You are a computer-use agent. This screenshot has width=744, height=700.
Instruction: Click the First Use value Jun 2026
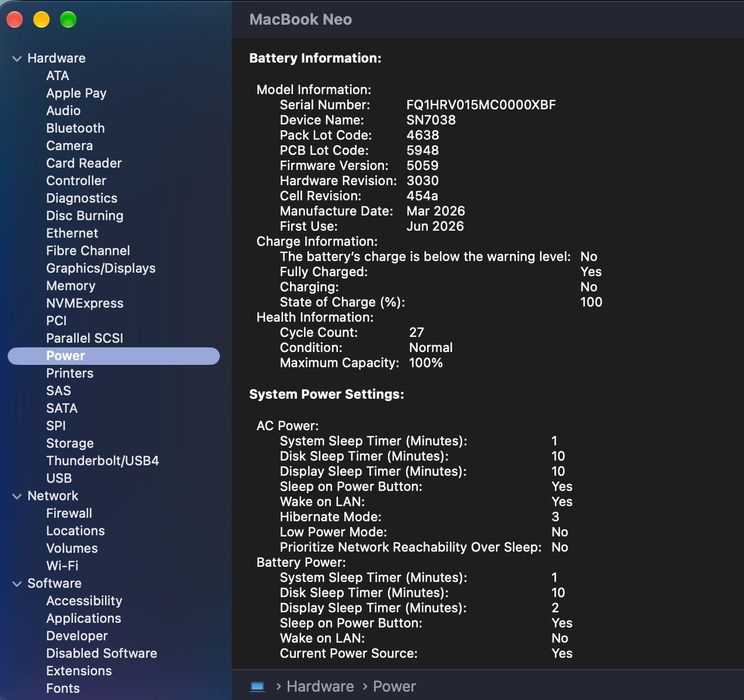pyautogui.click(x=435, y=226)
